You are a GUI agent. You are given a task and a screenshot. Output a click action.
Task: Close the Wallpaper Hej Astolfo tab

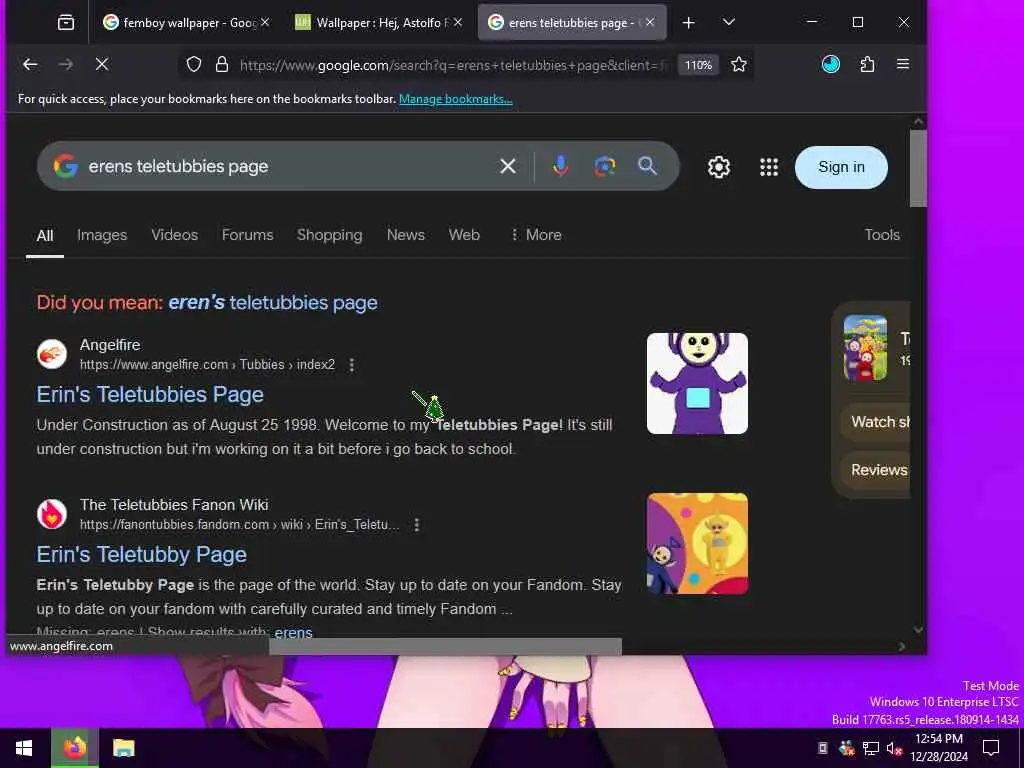click(458, 22)
